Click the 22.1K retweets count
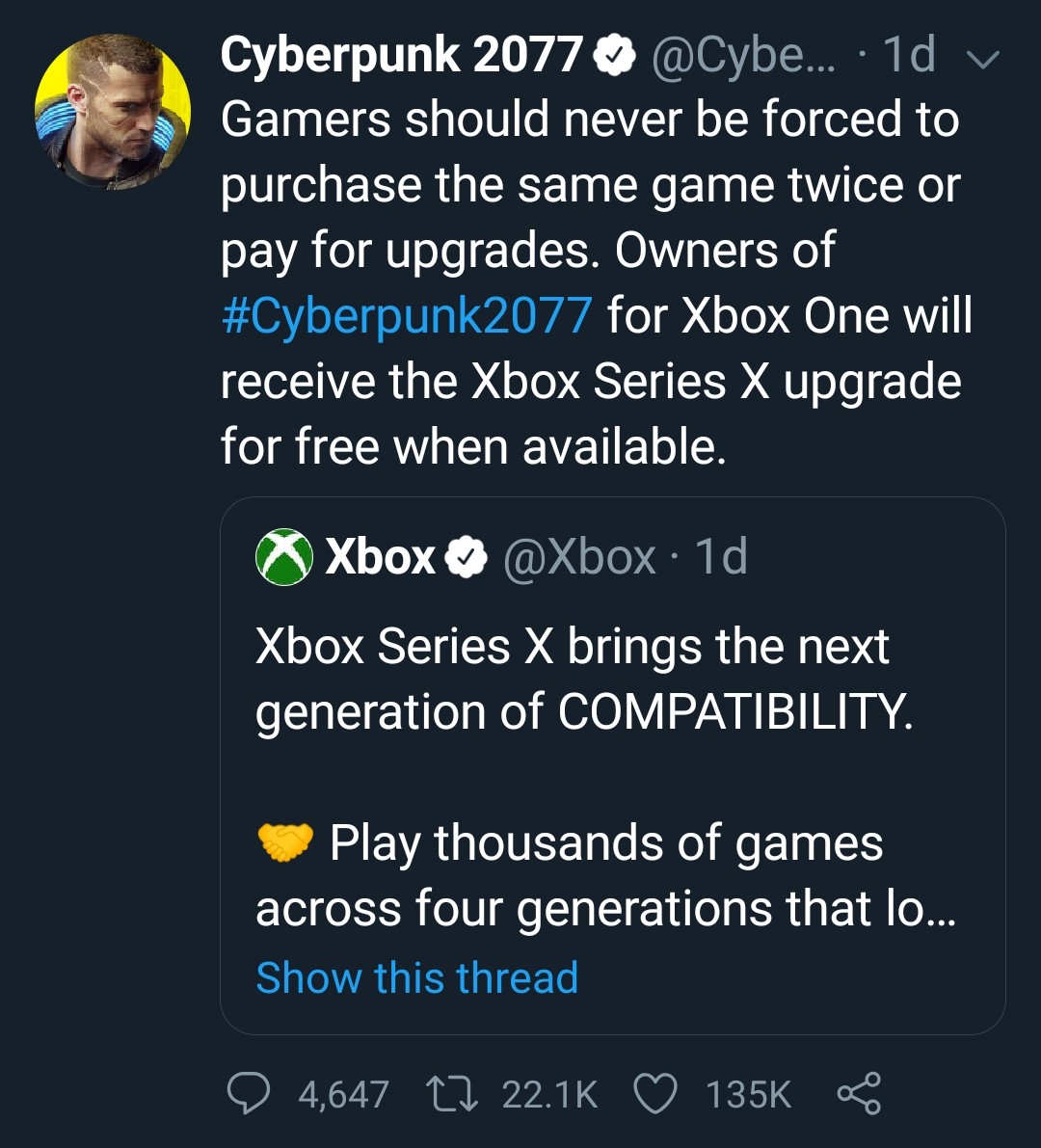 pos(549,1095)
